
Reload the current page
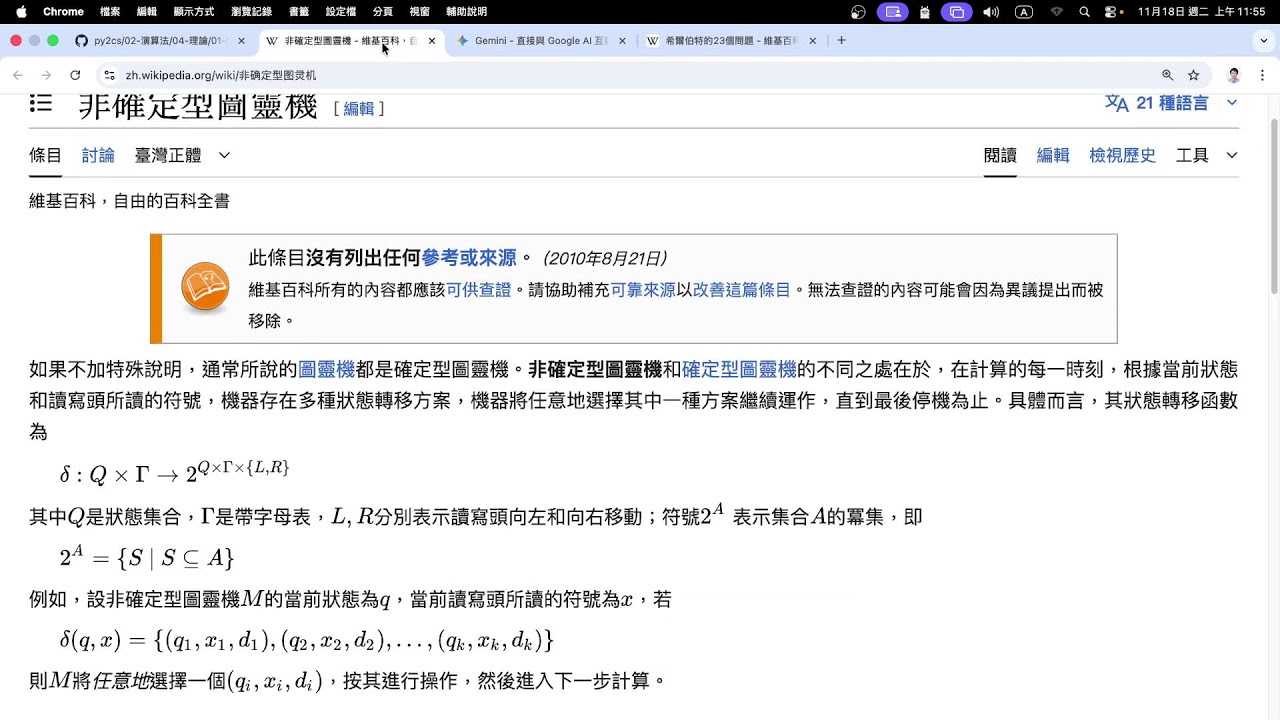tap(75, 75)
